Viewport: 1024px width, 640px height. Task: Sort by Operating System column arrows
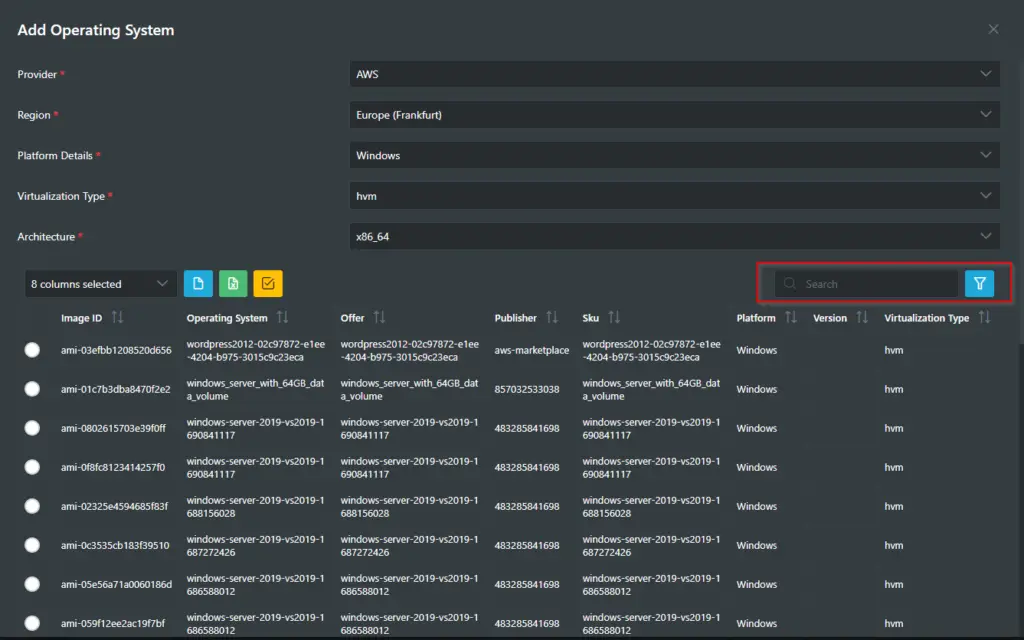pos(282,317)
